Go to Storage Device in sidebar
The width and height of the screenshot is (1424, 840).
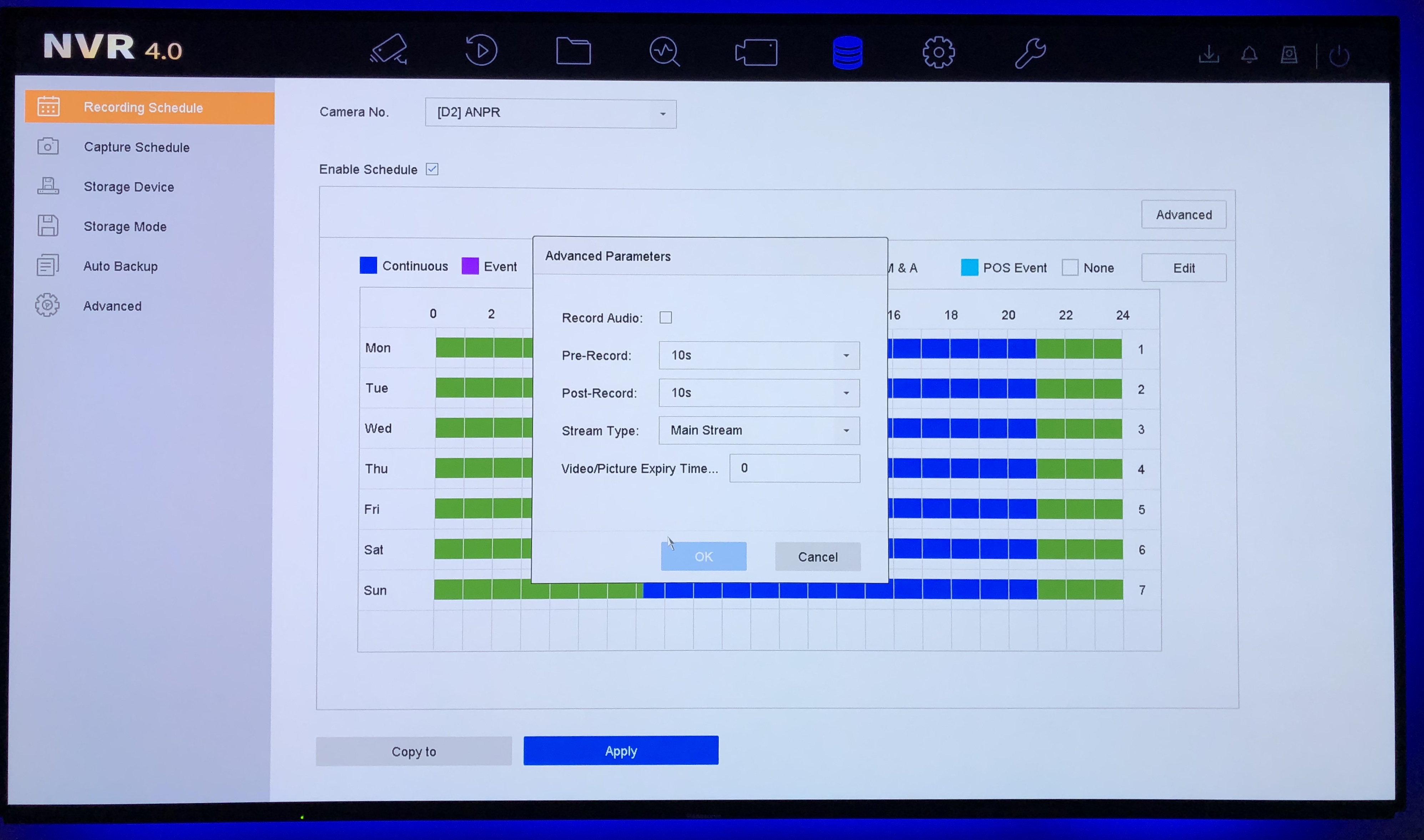(x=128, y=187)
